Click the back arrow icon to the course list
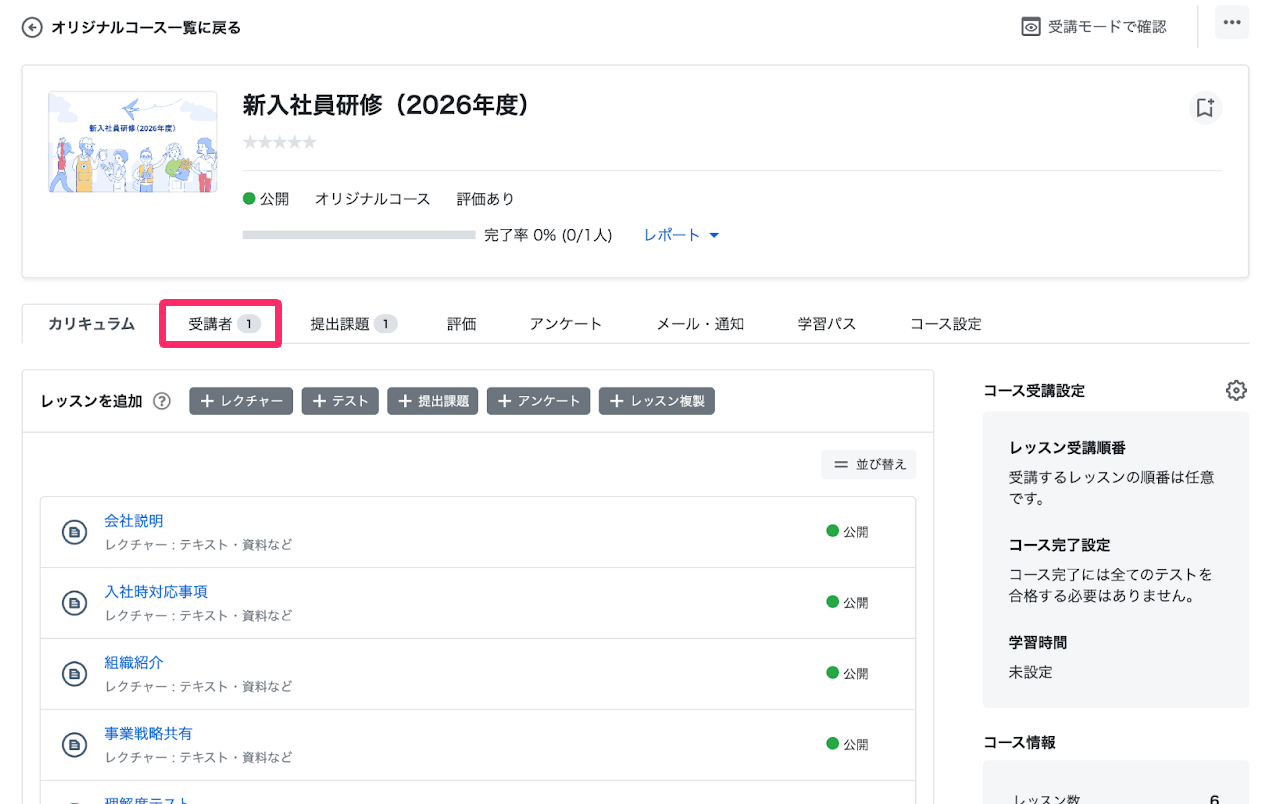 [33, 28]
